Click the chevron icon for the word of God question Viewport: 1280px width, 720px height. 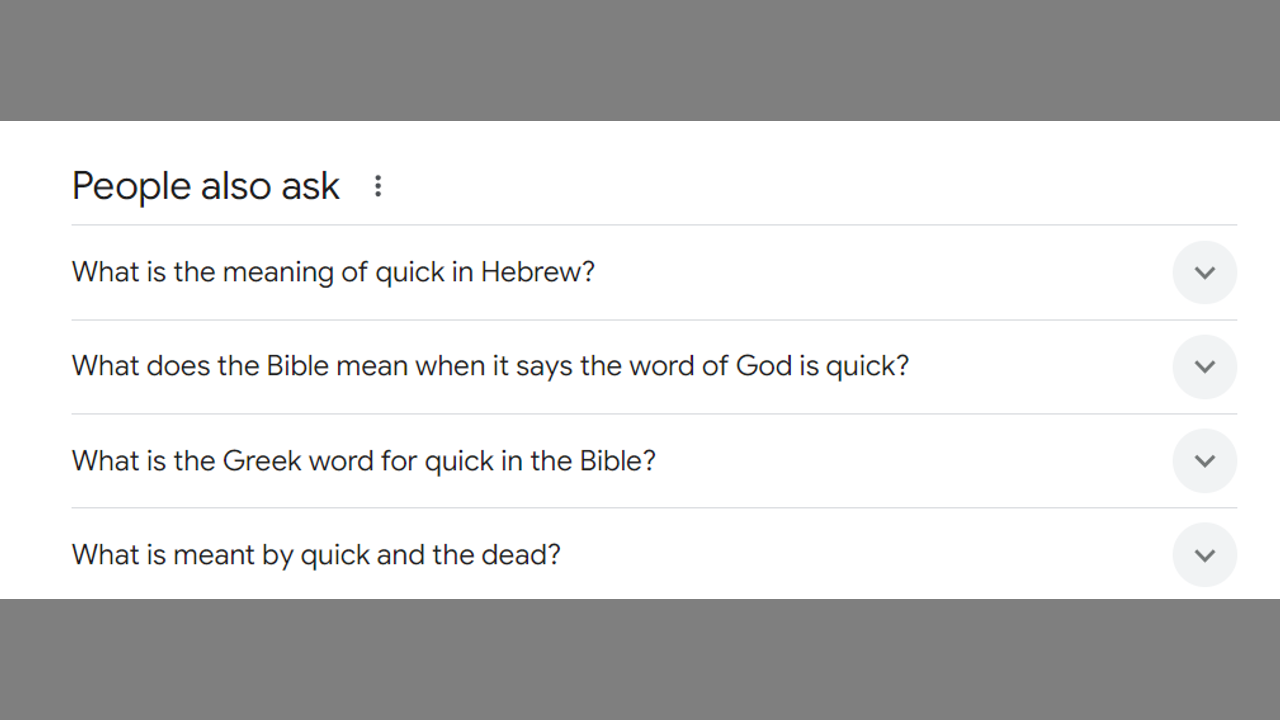1204,367
